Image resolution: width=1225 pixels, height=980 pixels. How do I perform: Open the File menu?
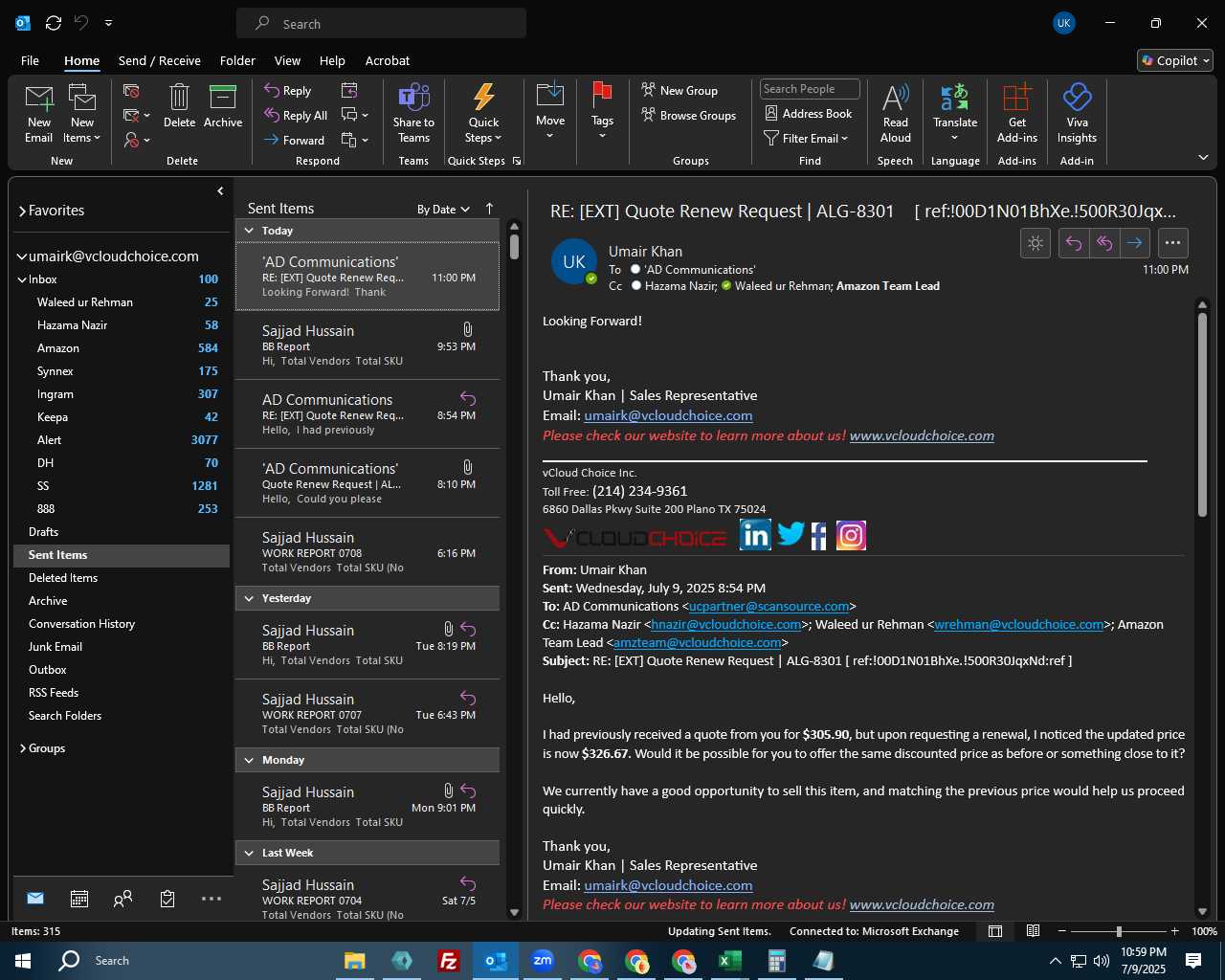31,60
